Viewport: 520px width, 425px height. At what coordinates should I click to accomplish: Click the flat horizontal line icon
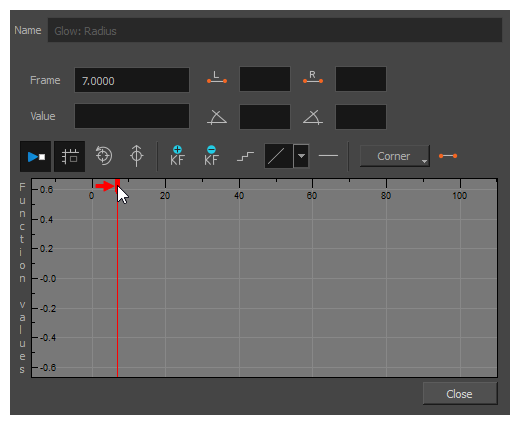(328, 156)
